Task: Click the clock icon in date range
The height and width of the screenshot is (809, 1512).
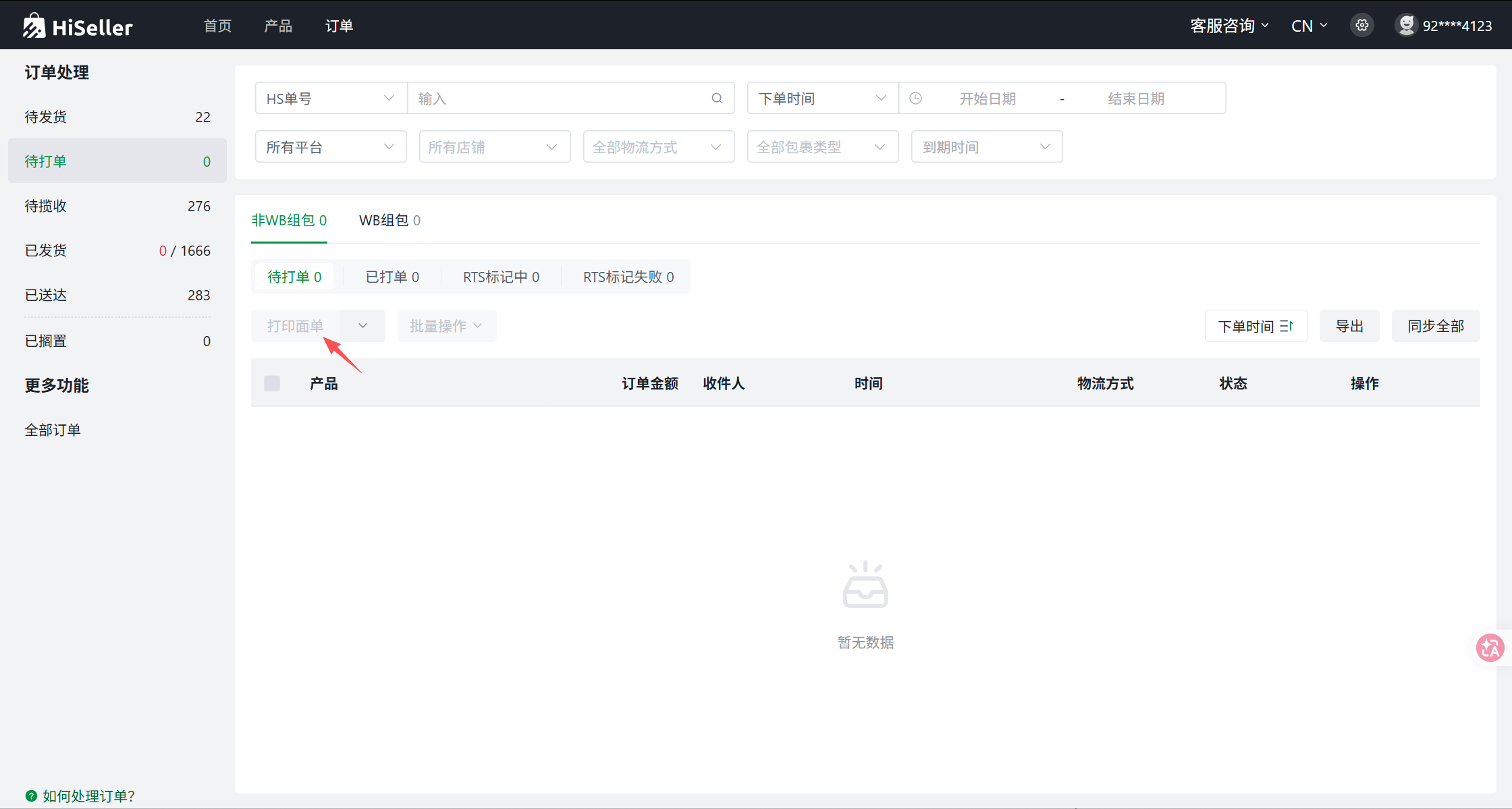Action: coord(915,99)
